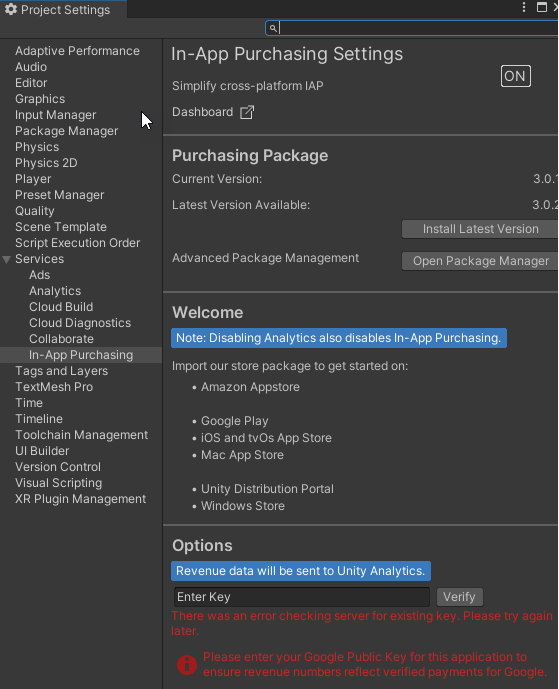Viewport: 559px width, 689px height.
Task: Select Analytics under Services
Action: (55, 291)
